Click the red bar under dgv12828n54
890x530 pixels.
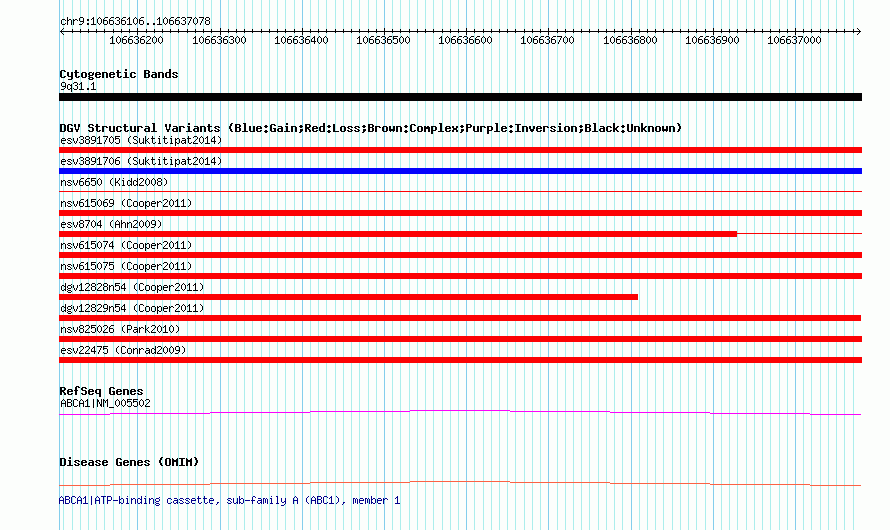click(x=349, y=297)
